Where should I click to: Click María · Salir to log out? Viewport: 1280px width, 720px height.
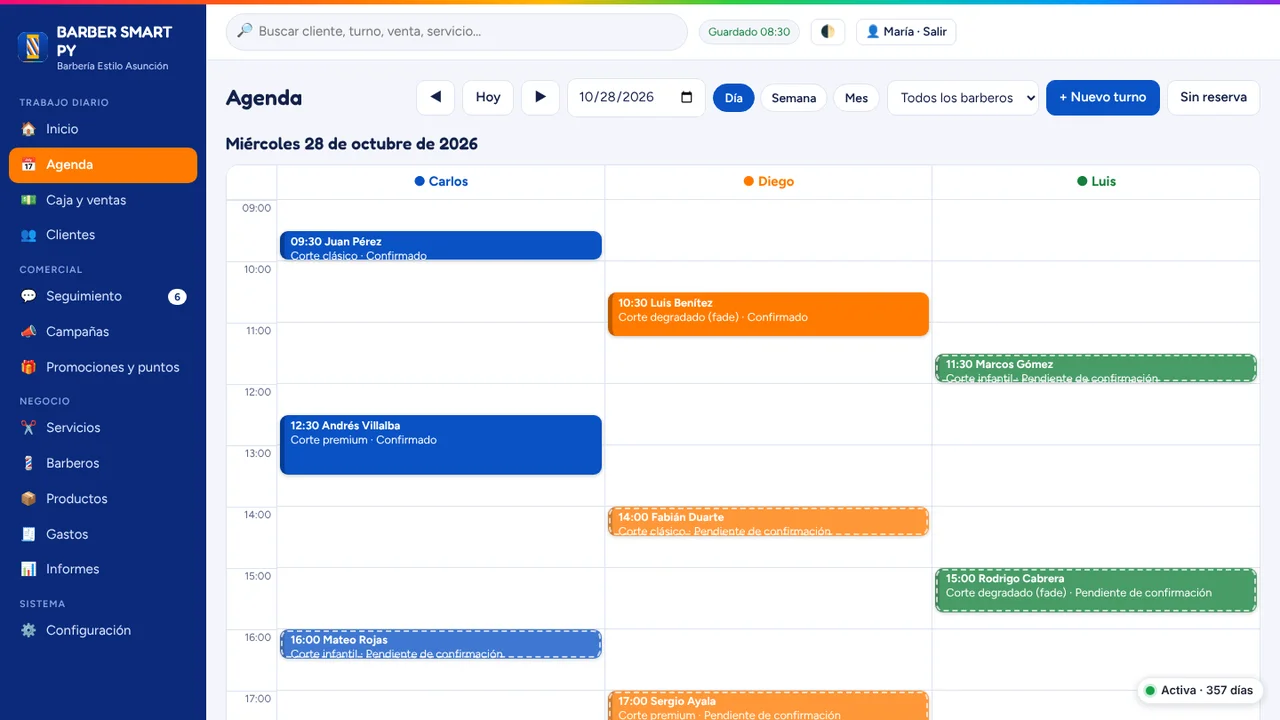906,32
